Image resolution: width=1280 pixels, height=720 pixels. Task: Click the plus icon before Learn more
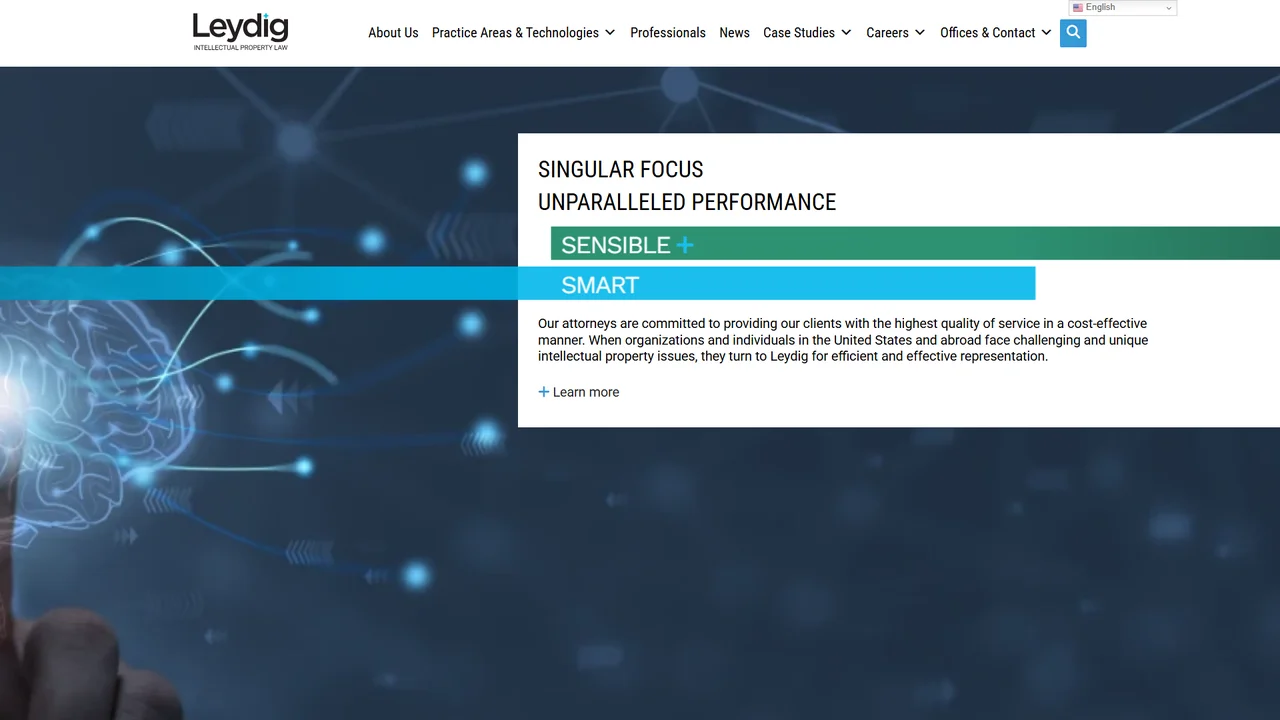pyautogui.click(x=544, y=392)
